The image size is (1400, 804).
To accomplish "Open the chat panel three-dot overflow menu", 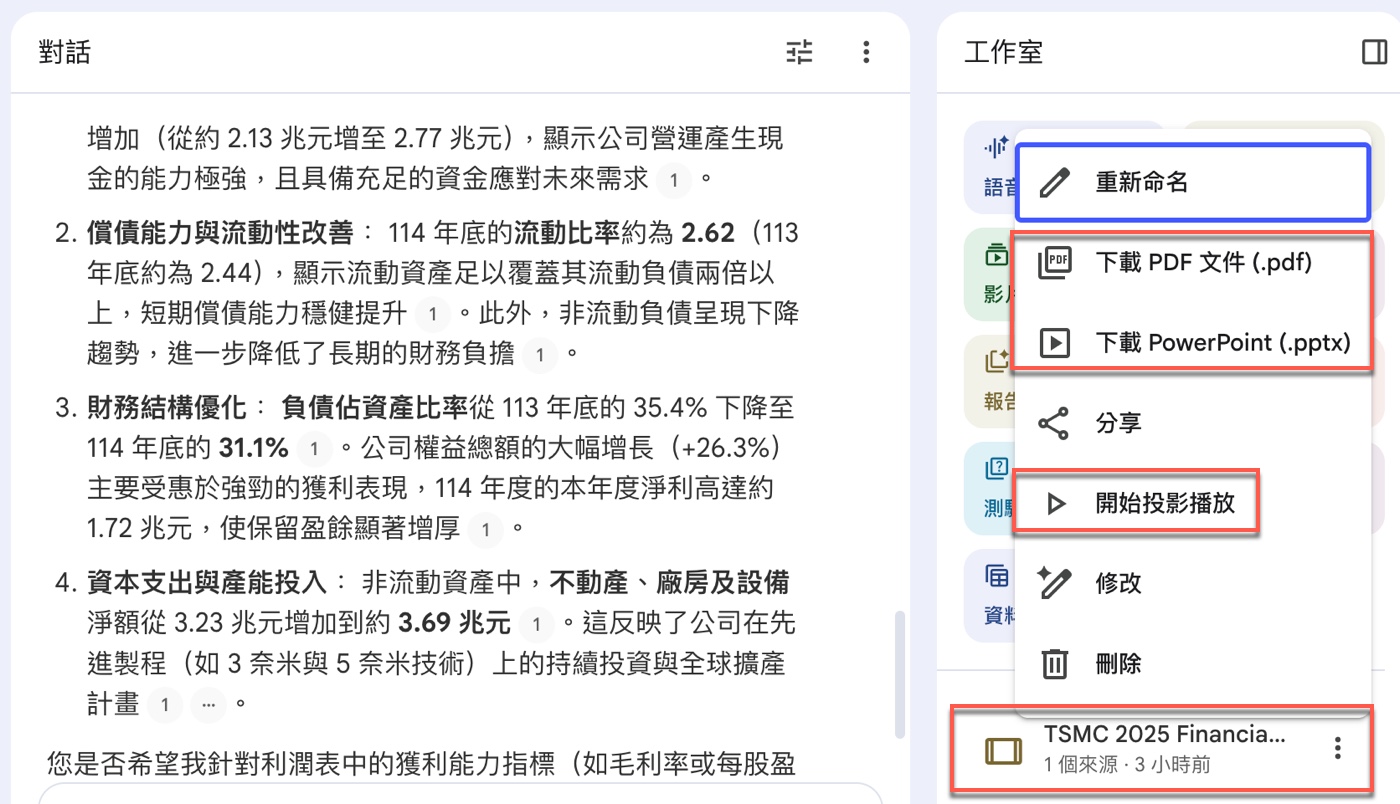I will [x=866, y=52].
